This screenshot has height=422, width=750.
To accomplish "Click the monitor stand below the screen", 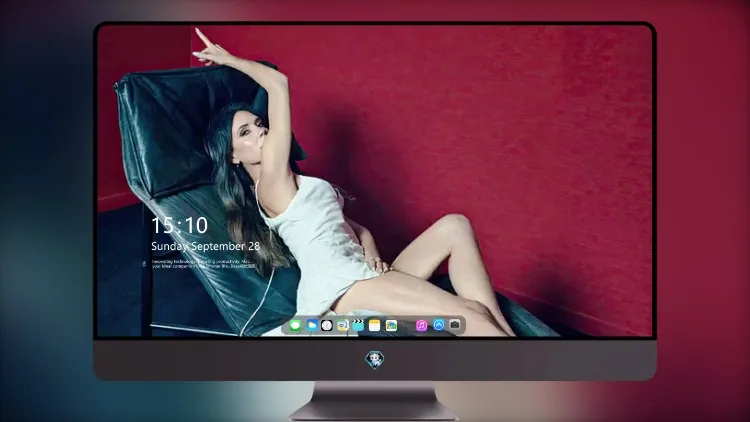I will click(x=375, y=401).
